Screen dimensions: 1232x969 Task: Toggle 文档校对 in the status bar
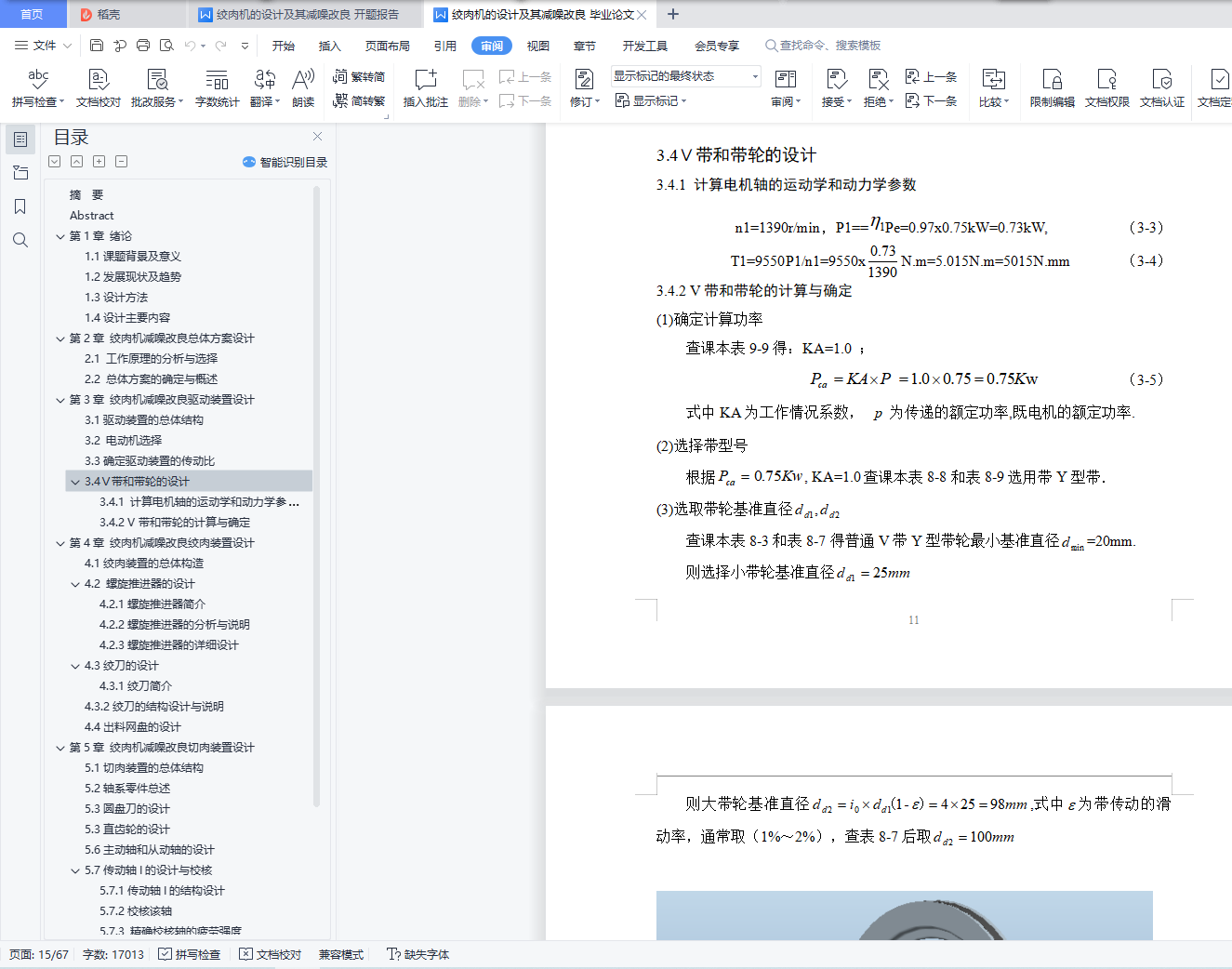(x=271, y=954)
